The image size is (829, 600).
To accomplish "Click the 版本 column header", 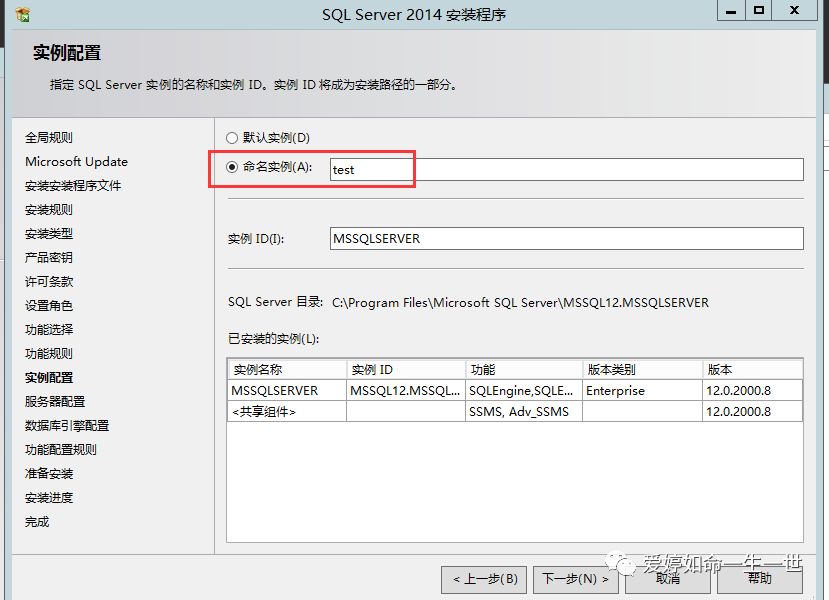I will coord(752,370).
